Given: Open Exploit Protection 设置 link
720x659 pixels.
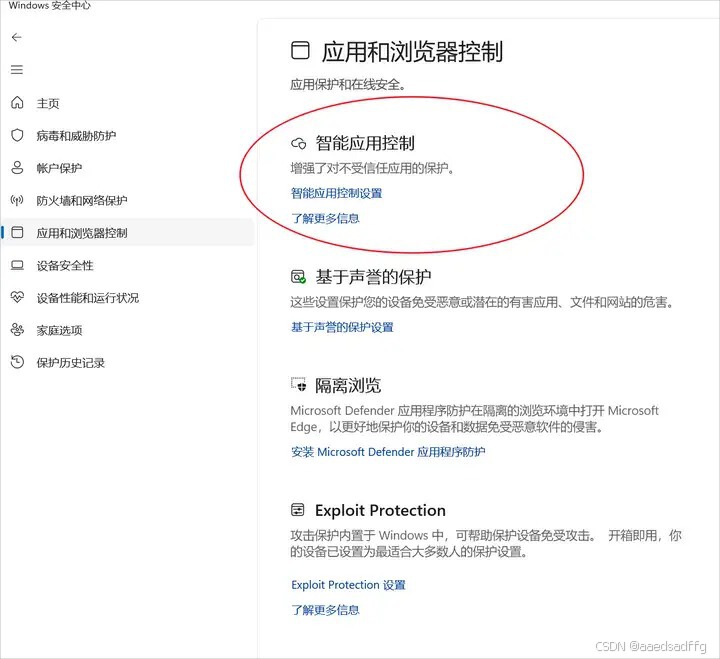Looking at the screenshot, I should 349,585.
